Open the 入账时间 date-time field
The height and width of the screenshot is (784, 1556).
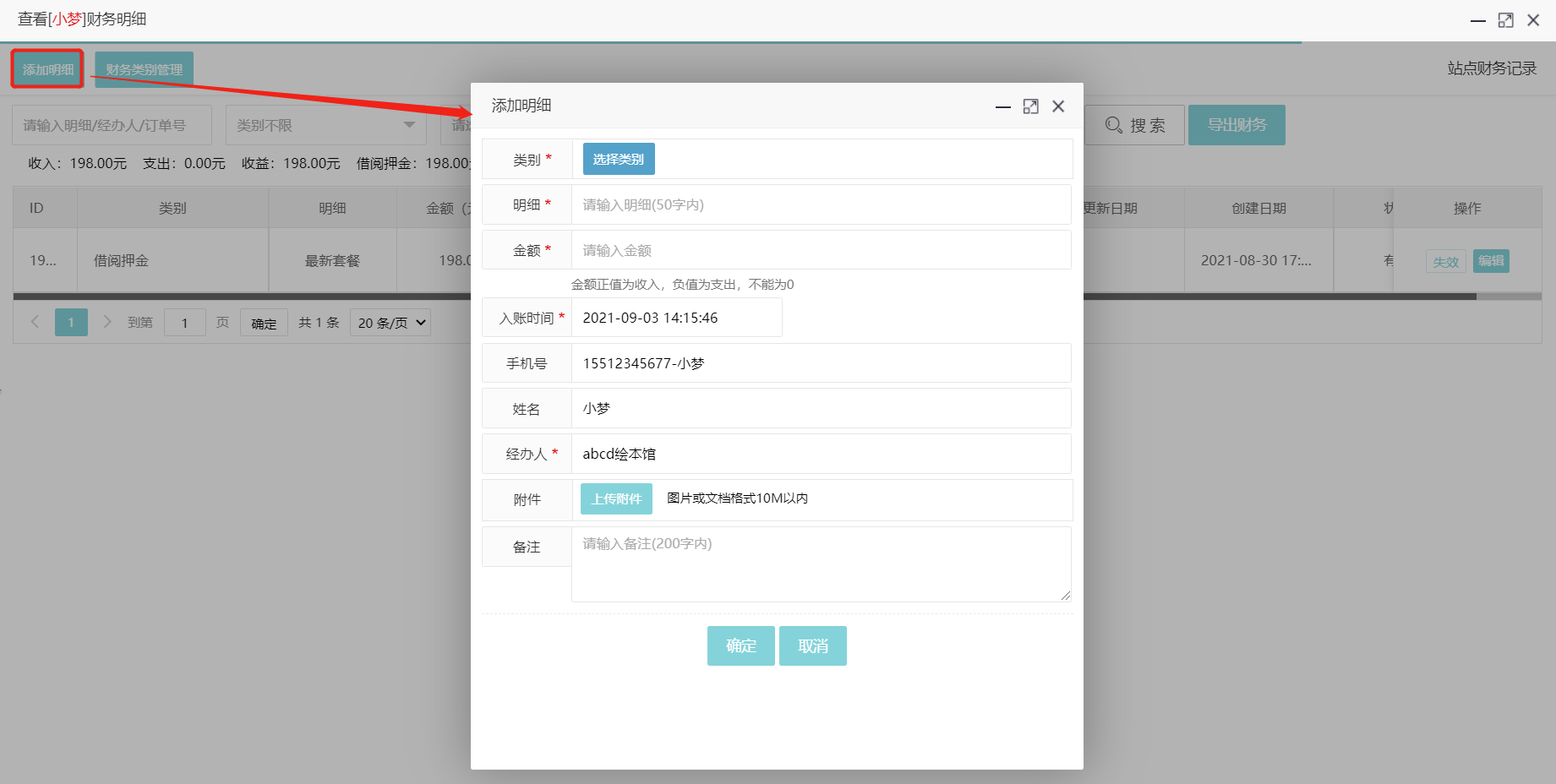pyautogui.click(x=676, y=318)
